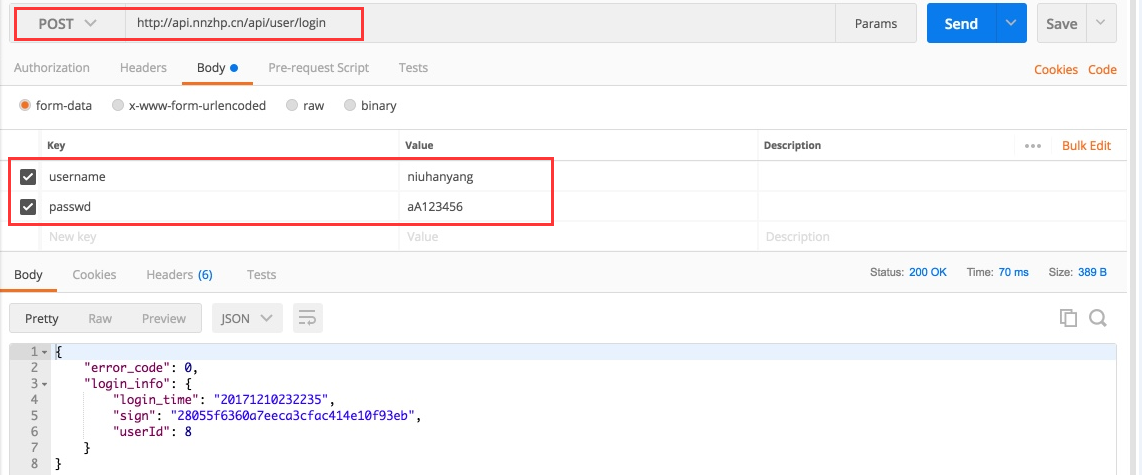
Task: Select the response Body tab
Action: pyautogui.click(x=28, y=275)
